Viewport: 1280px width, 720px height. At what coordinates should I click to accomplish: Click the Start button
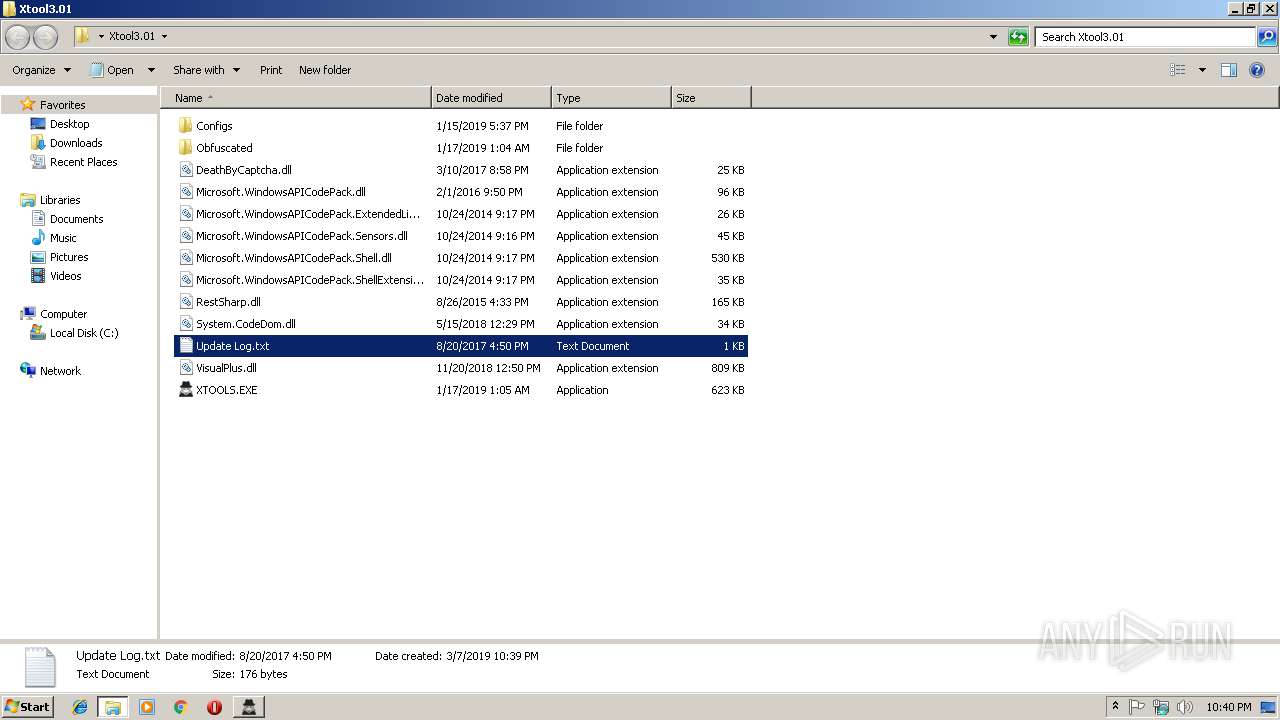point(27,706)
